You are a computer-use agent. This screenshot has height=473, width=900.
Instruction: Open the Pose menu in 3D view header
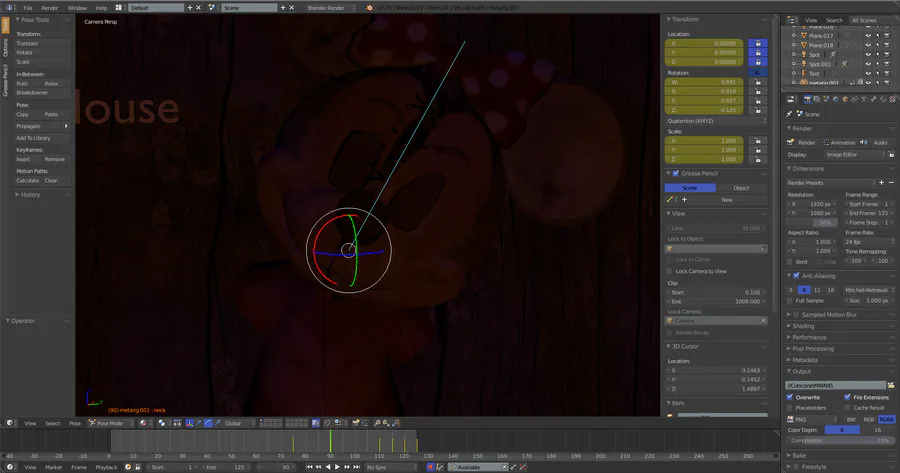[75, 423]
